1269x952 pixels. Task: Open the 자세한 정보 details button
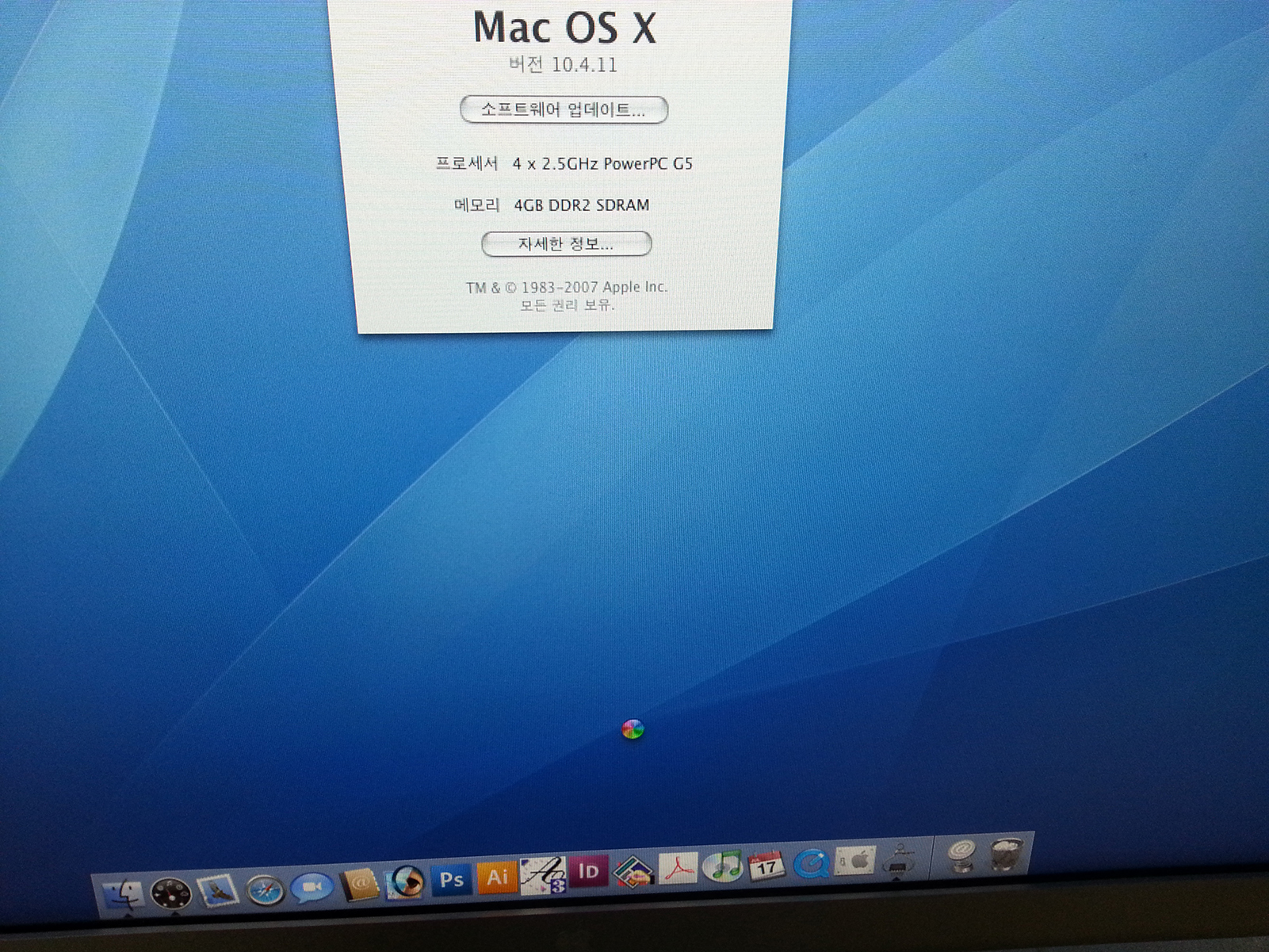[566, 244]
